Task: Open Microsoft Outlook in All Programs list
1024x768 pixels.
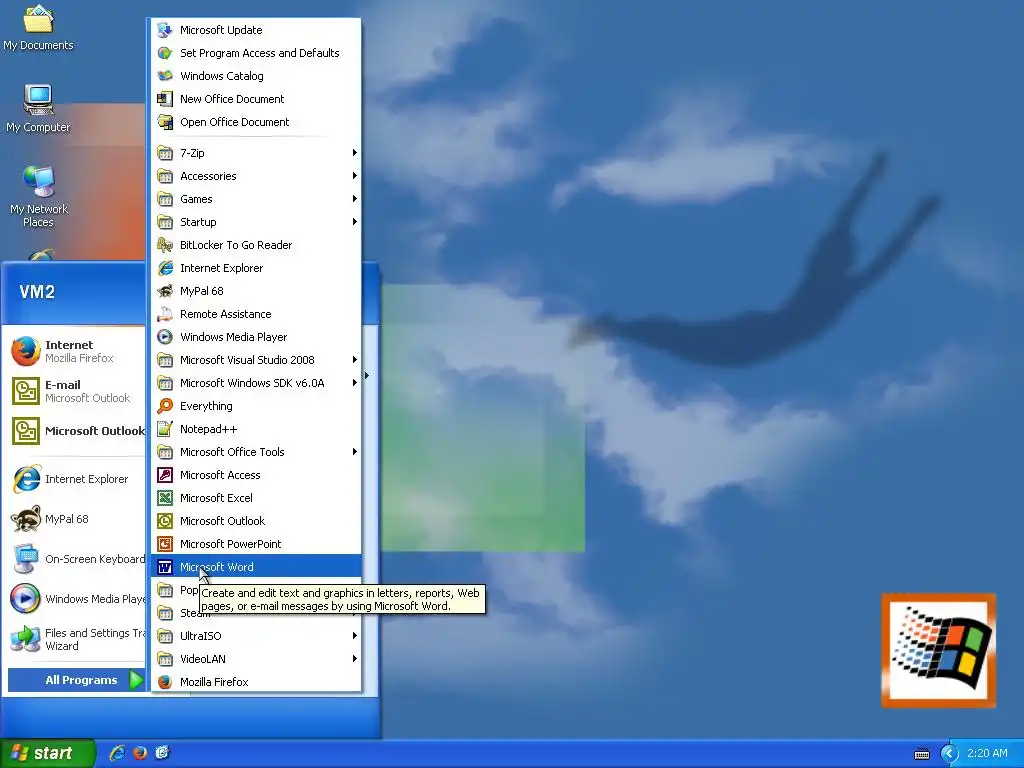Action: tap(256, 521)
